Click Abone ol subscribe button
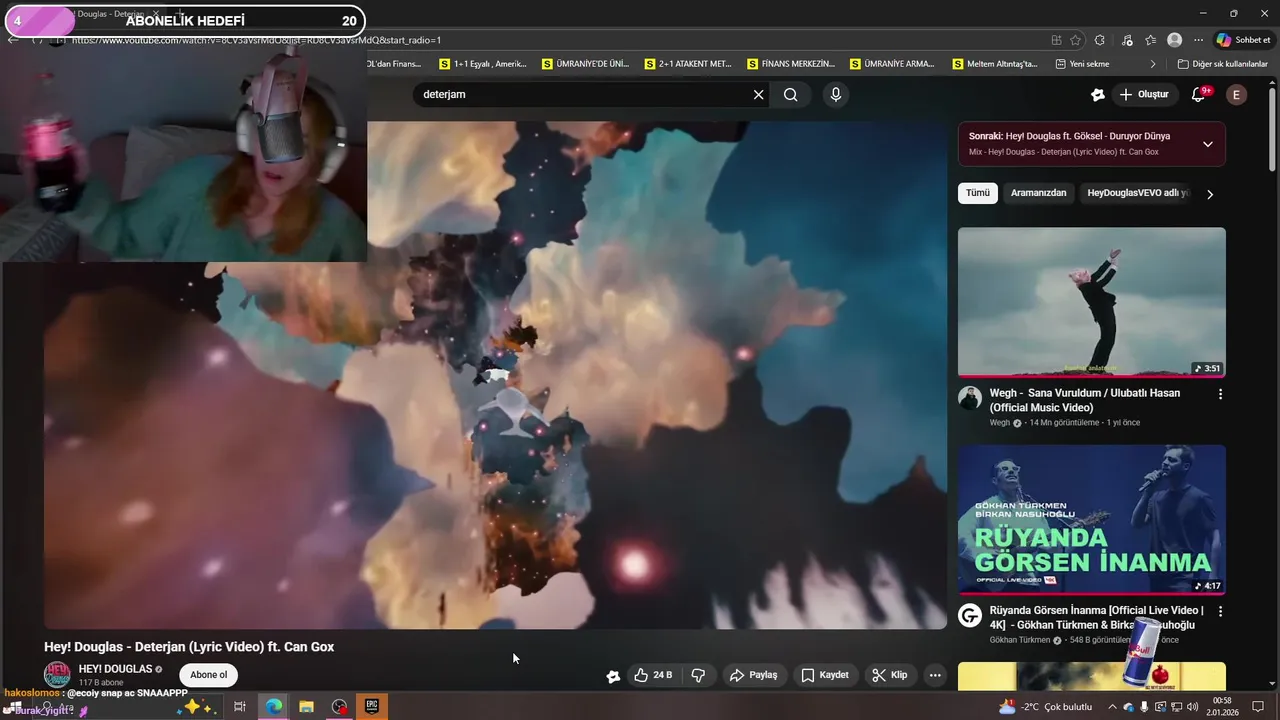The image size is (1280, 720). click(x=208, y=675)
